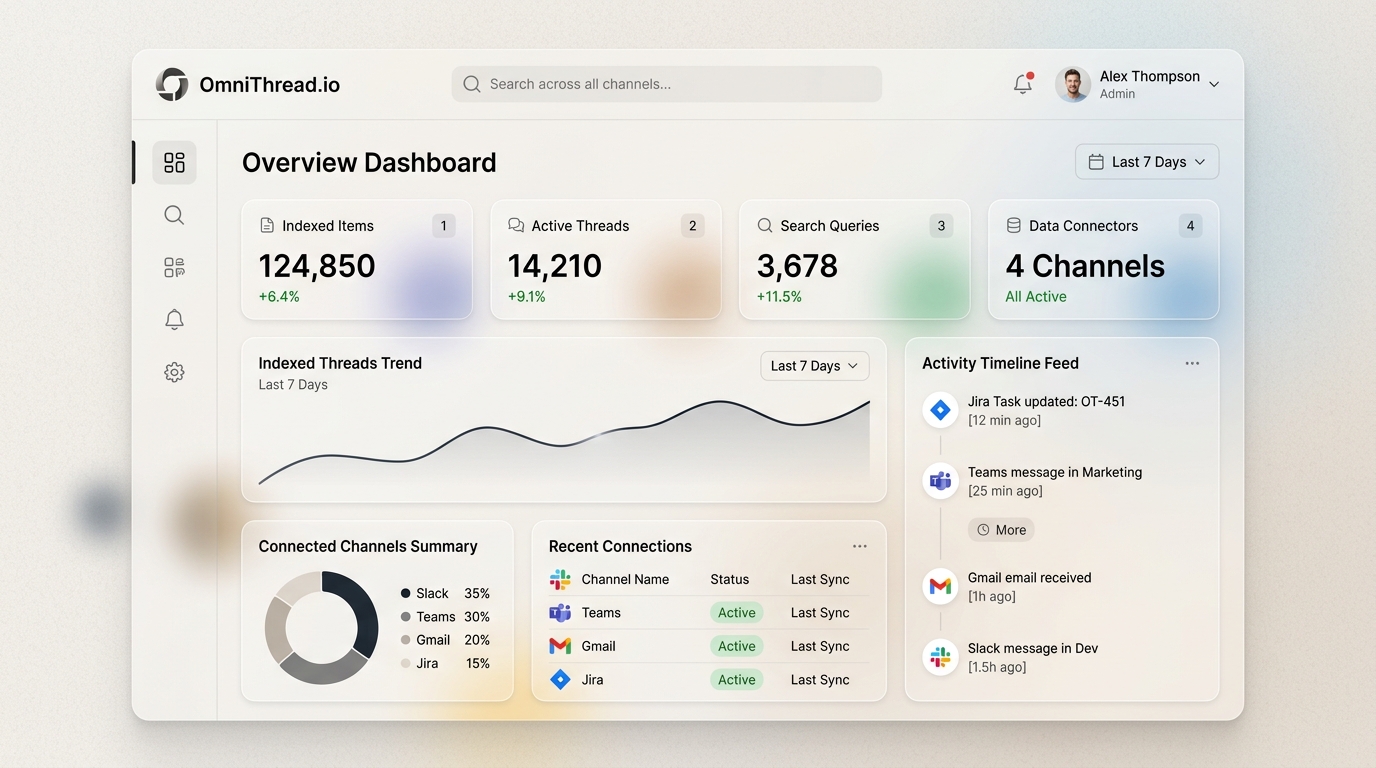1376x768 pixels.
Task: Click the Teams icon in Recent Connections table
Action: click(560, 613)
